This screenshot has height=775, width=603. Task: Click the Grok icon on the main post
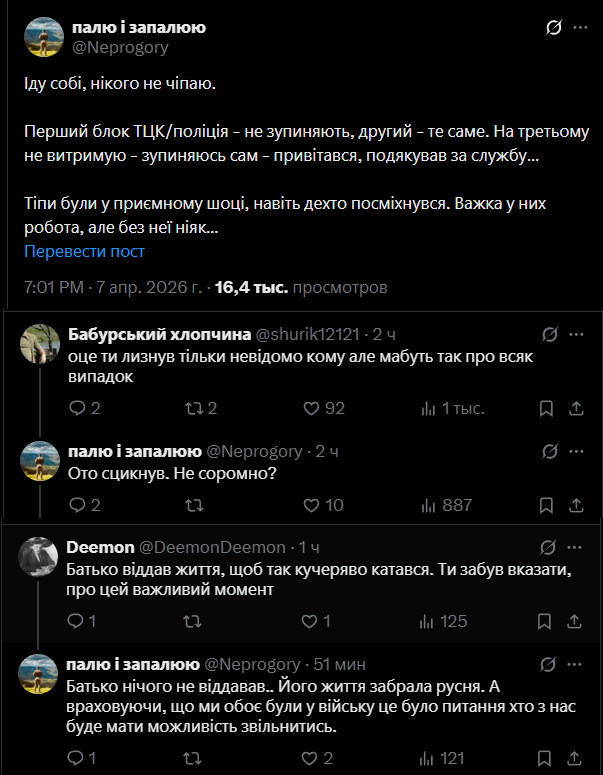551,28
